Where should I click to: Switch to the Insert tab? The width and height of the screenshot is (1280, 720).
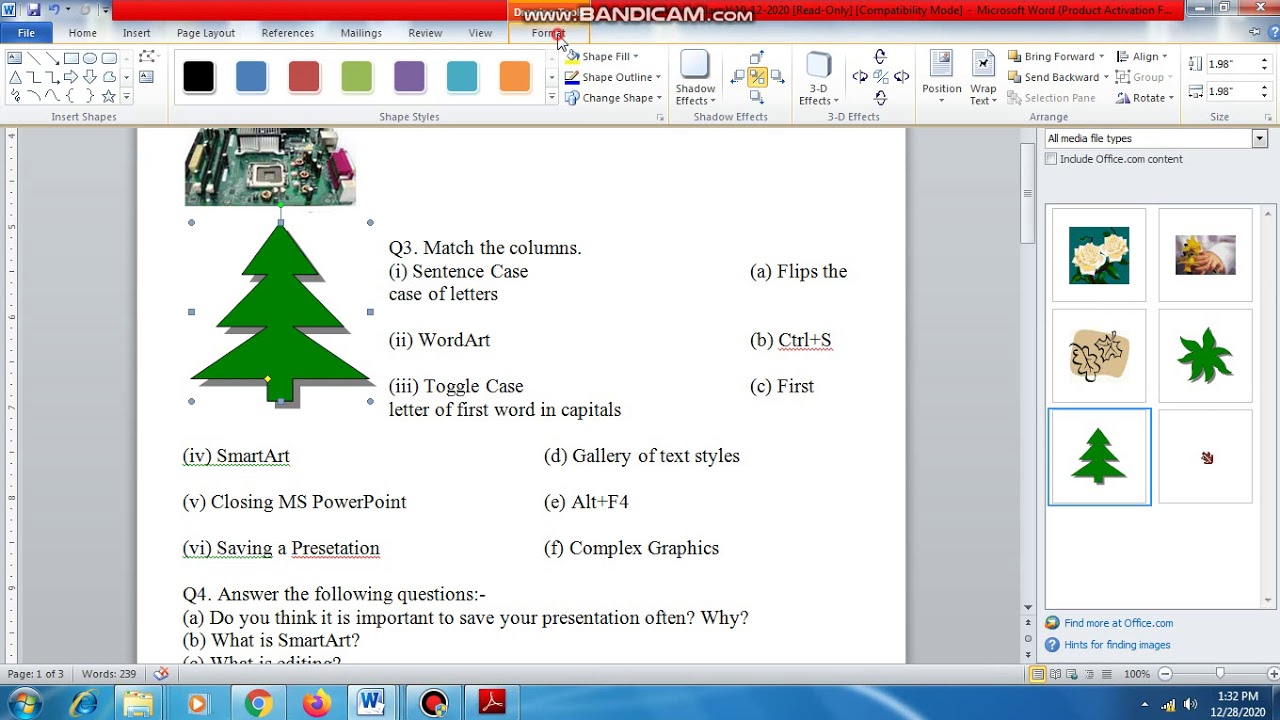point(136,33)
